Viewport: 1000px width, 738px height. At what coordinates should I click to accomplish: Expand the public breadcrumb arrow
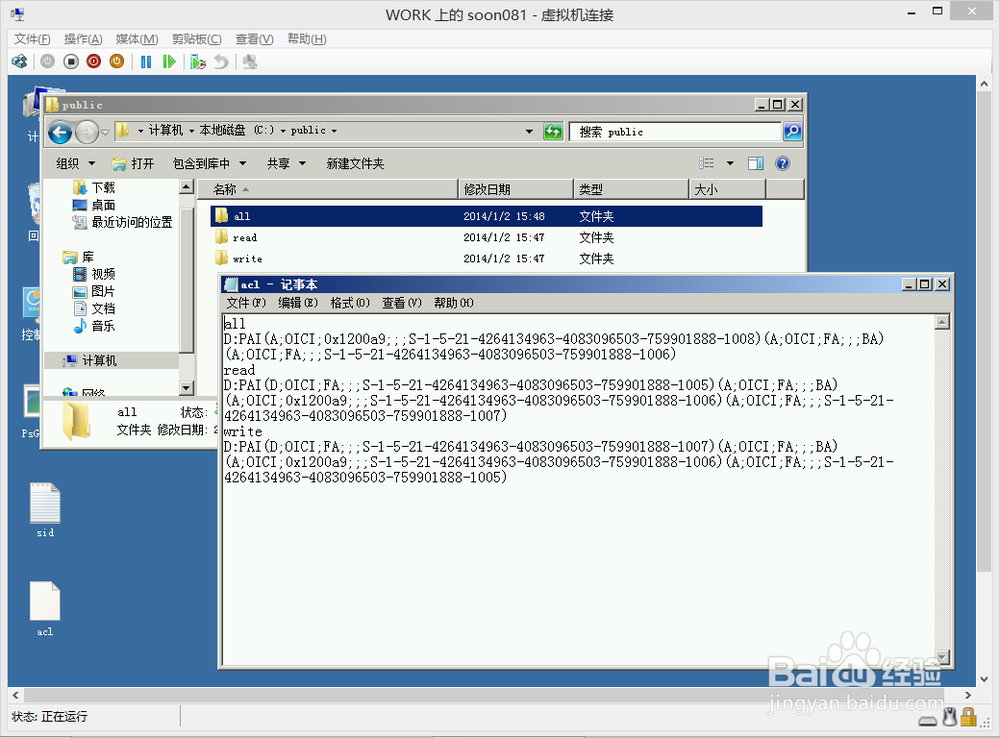pyautogui.click(x=334, y=131)
